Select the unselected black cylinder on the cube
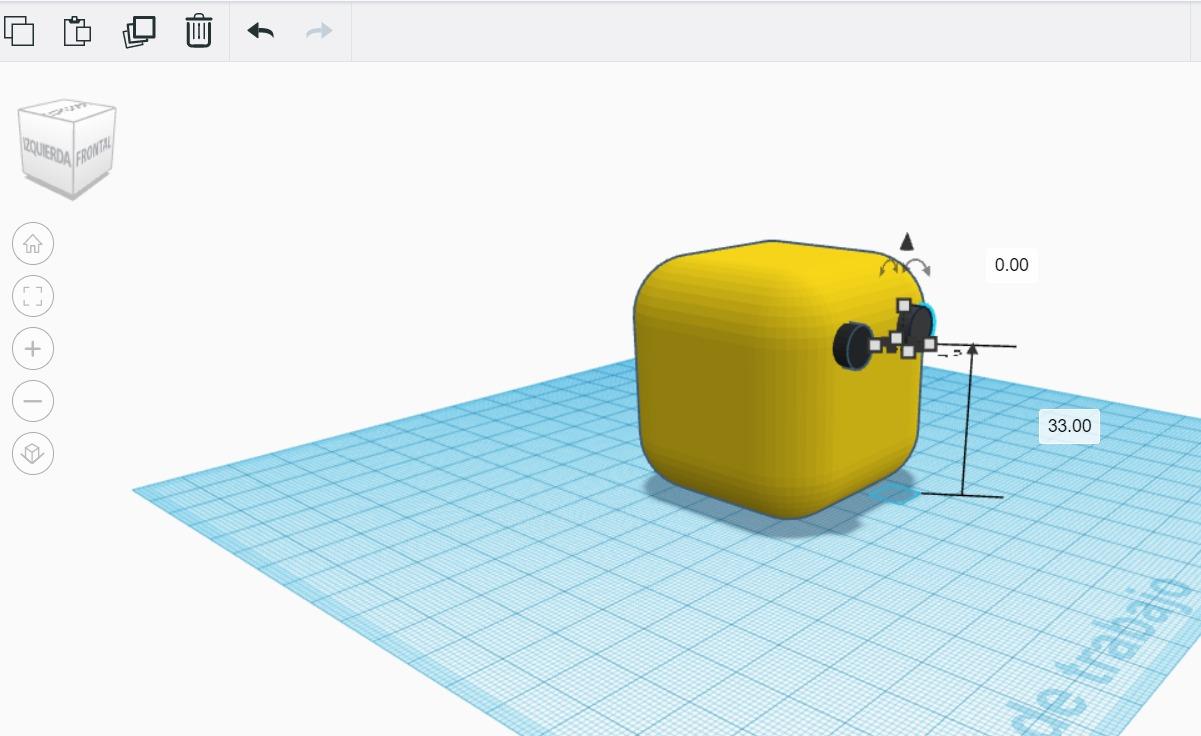 [852, 346]
